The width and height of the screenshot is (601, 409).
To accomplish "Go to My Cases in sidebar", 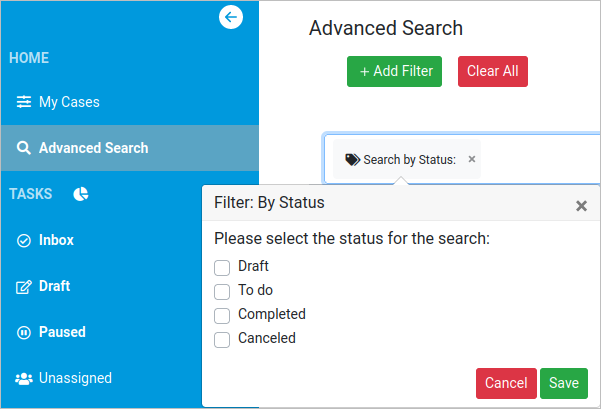I will click(69, 102).
